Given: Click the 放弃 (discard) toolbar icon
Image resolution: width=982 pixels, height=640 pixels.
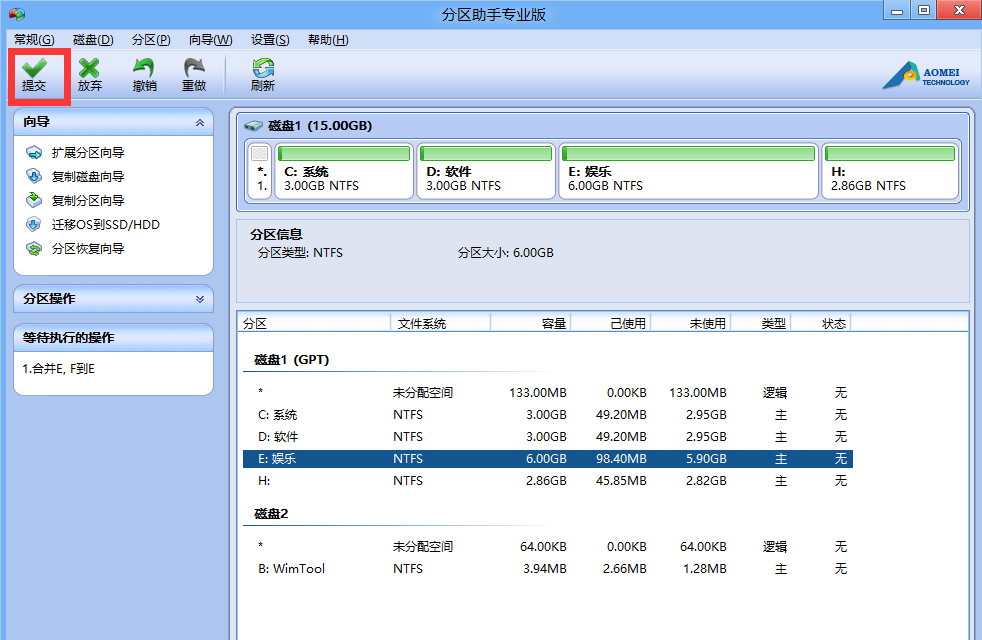Looking at the screenshot, I should (x=90, y=68).
